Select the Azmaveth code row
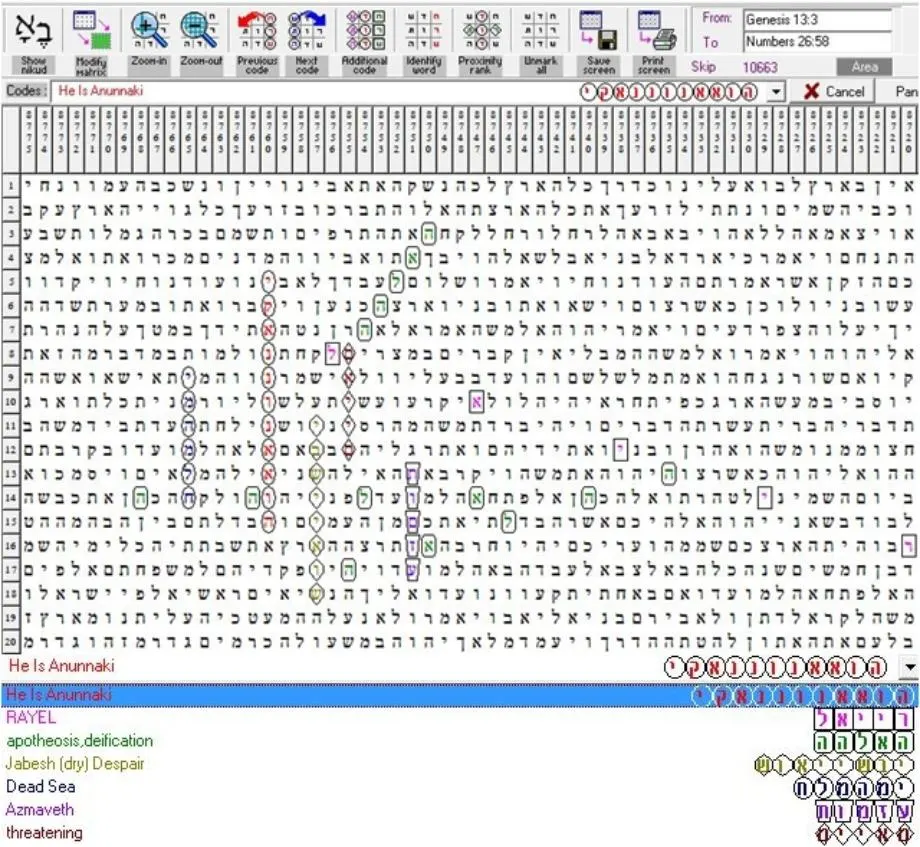920x847 pixels. (459, 809)
